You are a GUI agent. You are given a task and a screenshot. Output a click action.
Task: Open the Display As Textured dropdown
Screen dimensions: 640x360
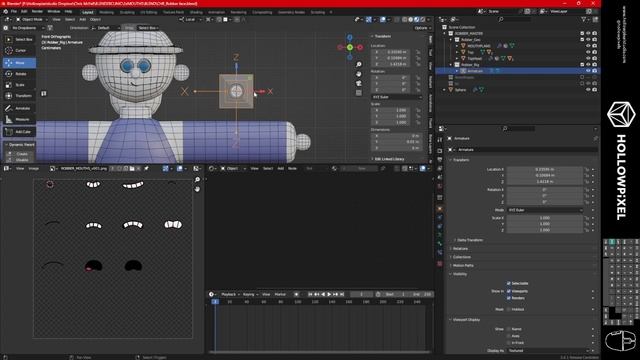pyautogui.click(x=548, y=351)
